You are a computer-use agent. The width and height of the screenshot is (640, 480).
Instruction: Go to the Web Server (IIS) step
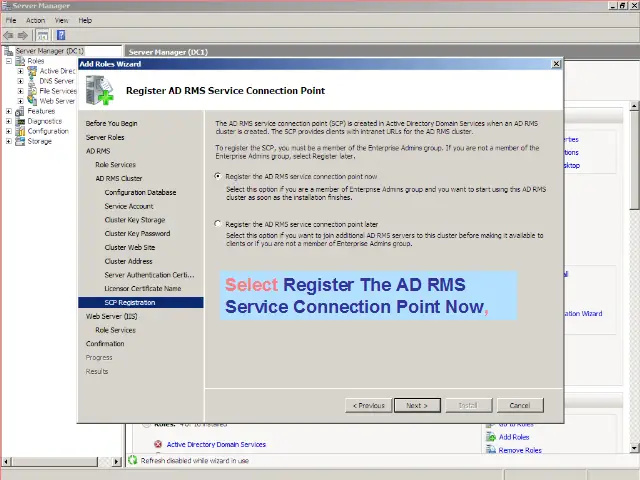[x=111, y=316]
